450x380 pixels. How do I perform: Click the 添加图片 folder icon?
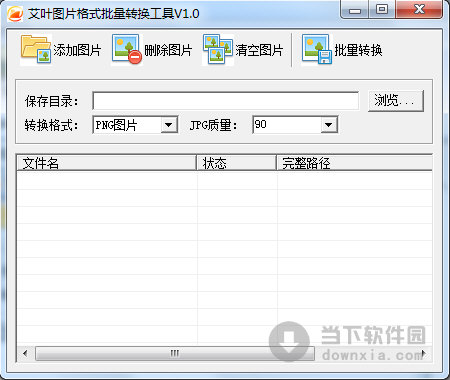click(x=36, y=50)
